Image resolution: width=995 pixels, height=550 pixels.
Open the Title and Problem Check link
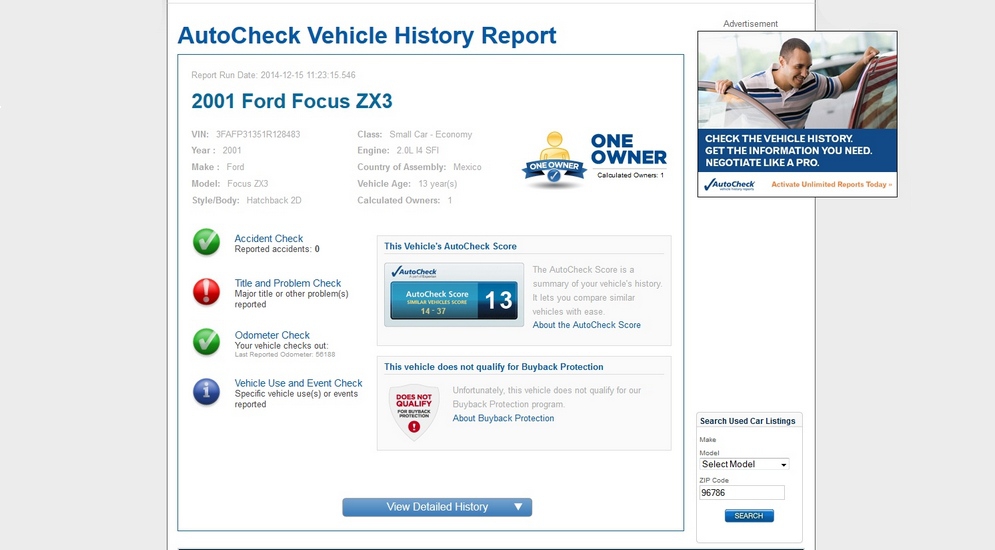click(x=287, y=283)
